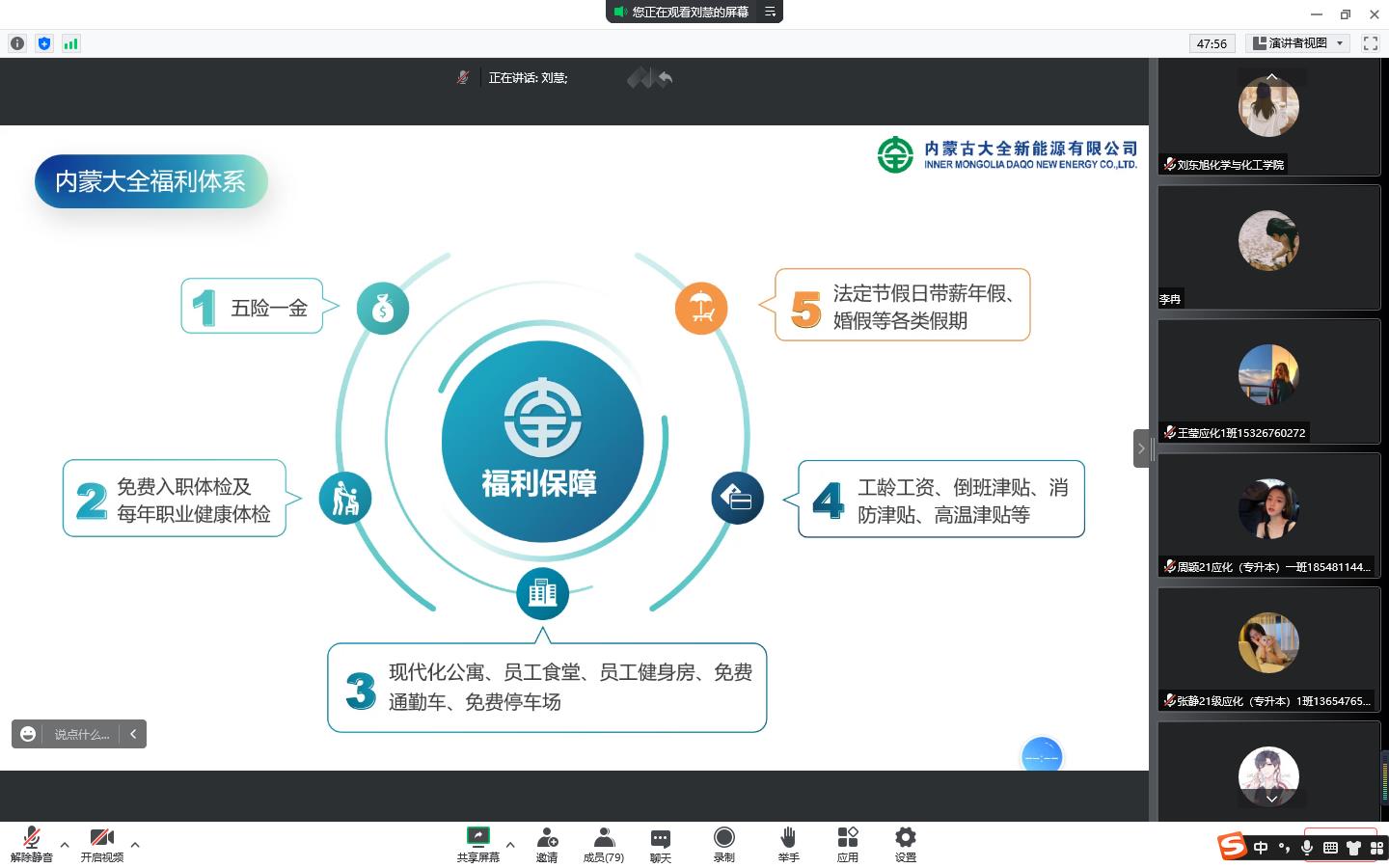This screenshot has width=1389, height=868.
Task: Open the screen-viewing options menu at top
Action: coord(770,12)
